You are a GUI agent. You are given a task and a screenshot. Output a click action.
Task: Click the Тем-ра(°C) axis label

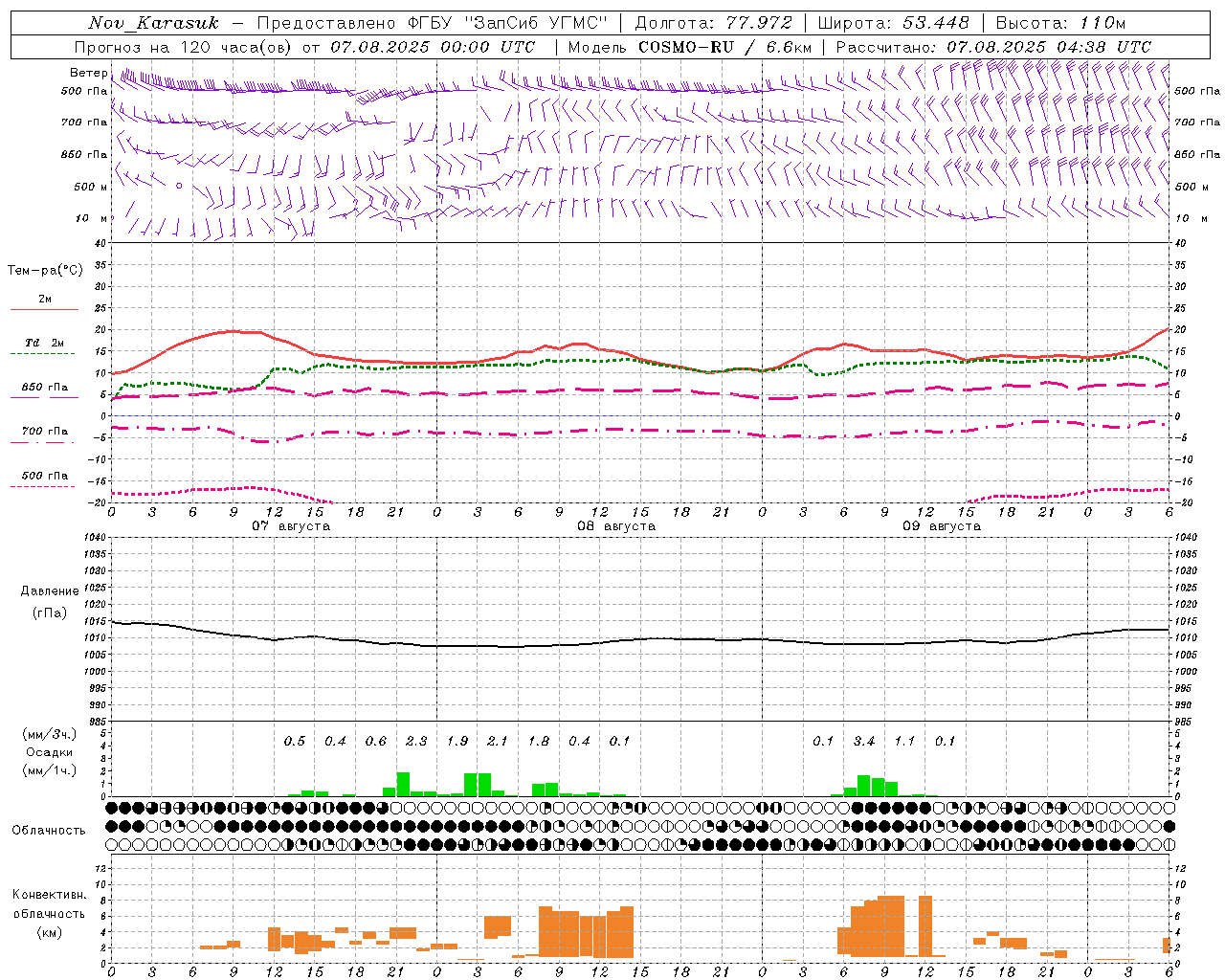(45, 271)
